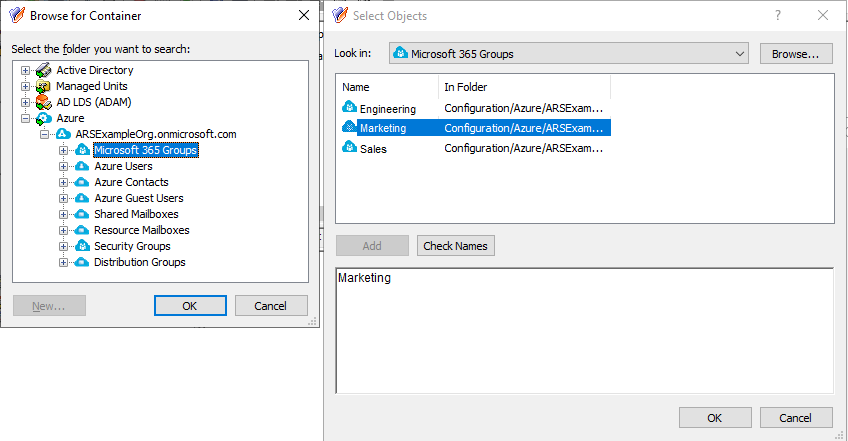Image resolution: width=848 pixels, height=441 pixels.
Task: Expand the Distribution Groups node
Action: [x=63, y=262]
